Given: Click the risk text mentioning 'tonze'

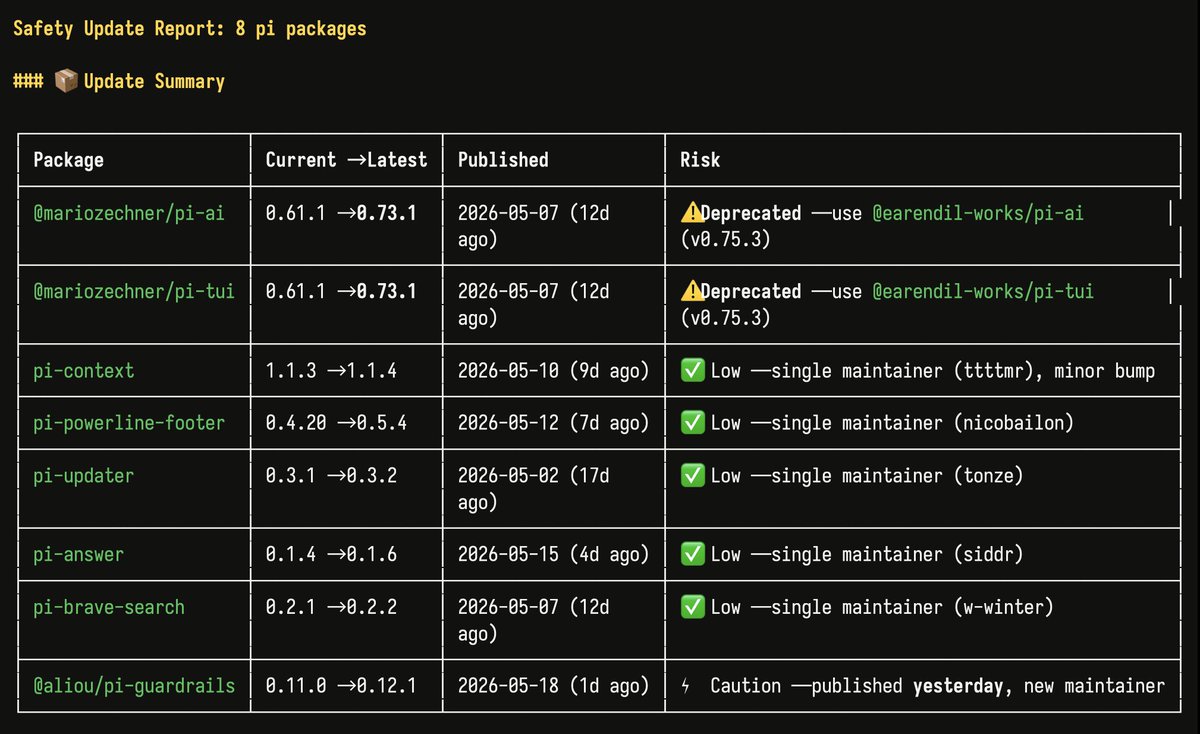Looking at the screenshot, I should tap(867, 476).
